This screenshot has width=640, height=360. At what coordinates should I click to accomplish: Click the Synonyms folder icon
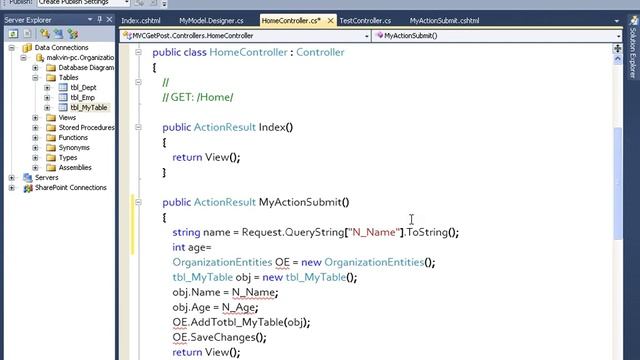click(x=51, y=148)
